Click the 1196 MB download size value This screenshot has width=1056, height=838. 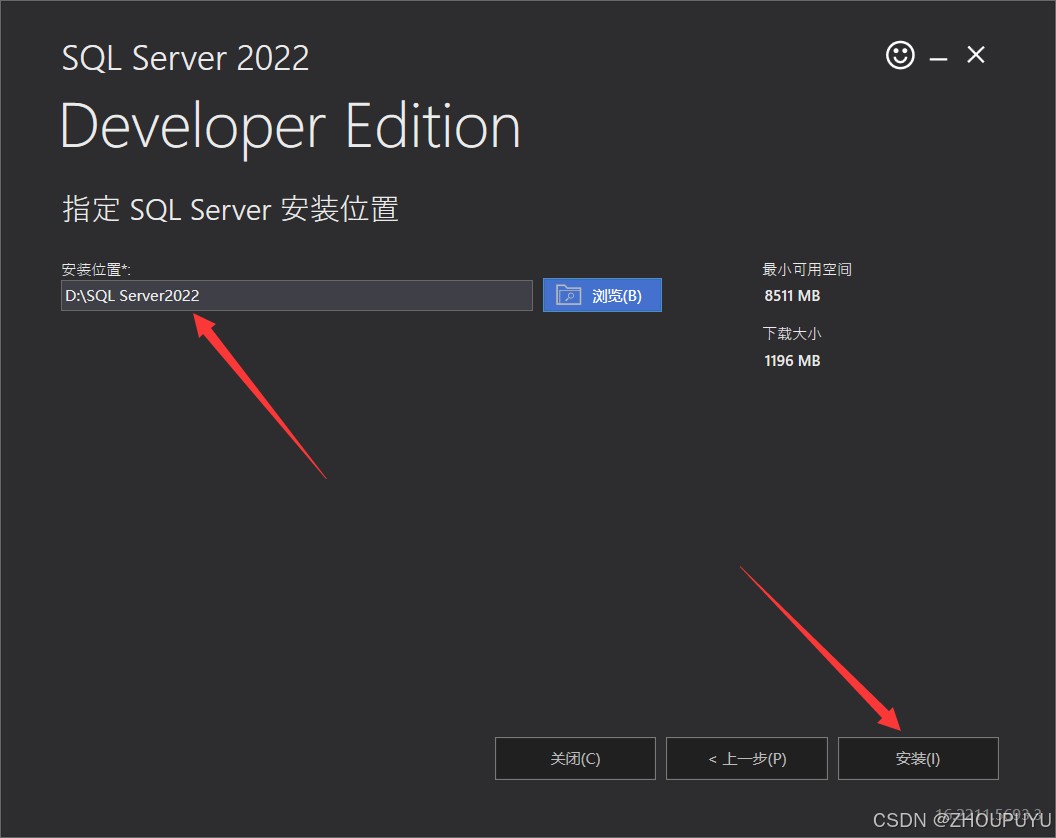click(x=791, y=360)
